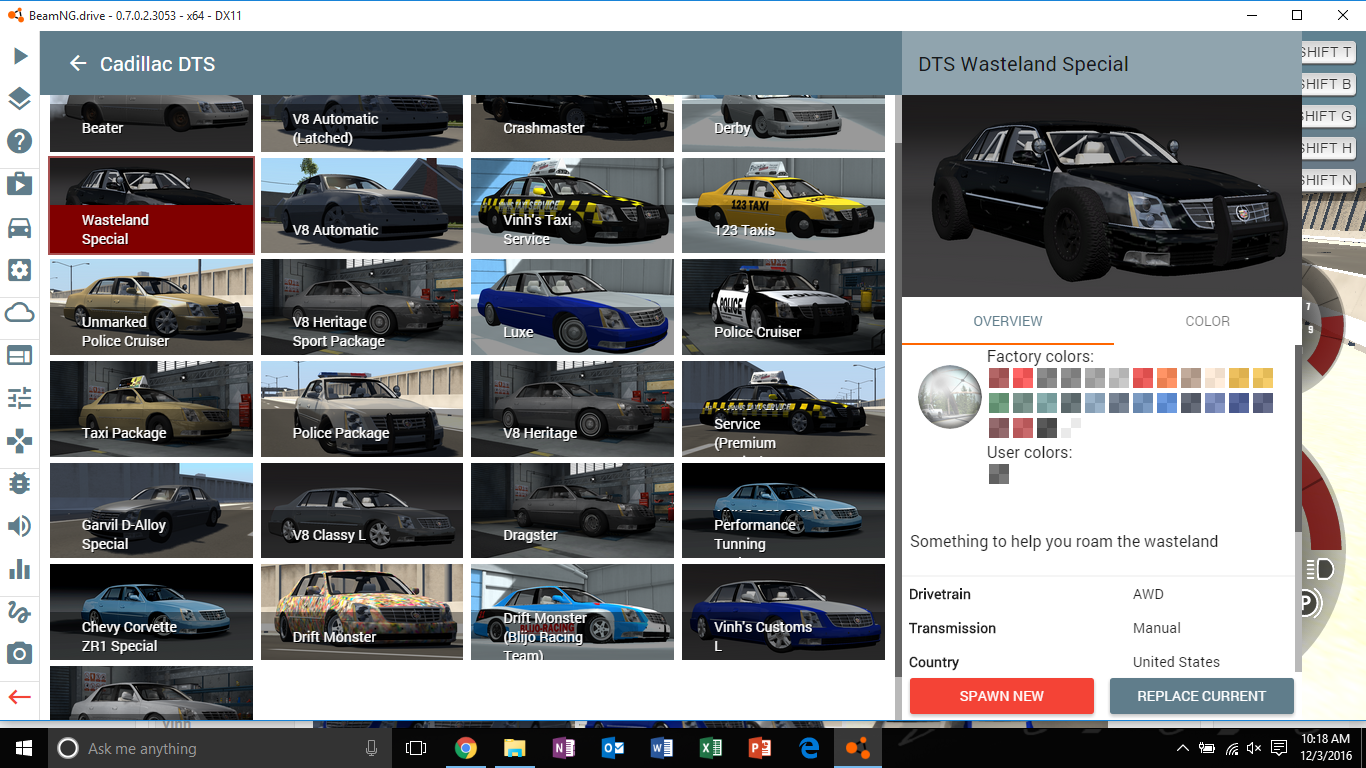
Task: Click the curved path icon in the sidebar
Action: (x=20, y=611)
